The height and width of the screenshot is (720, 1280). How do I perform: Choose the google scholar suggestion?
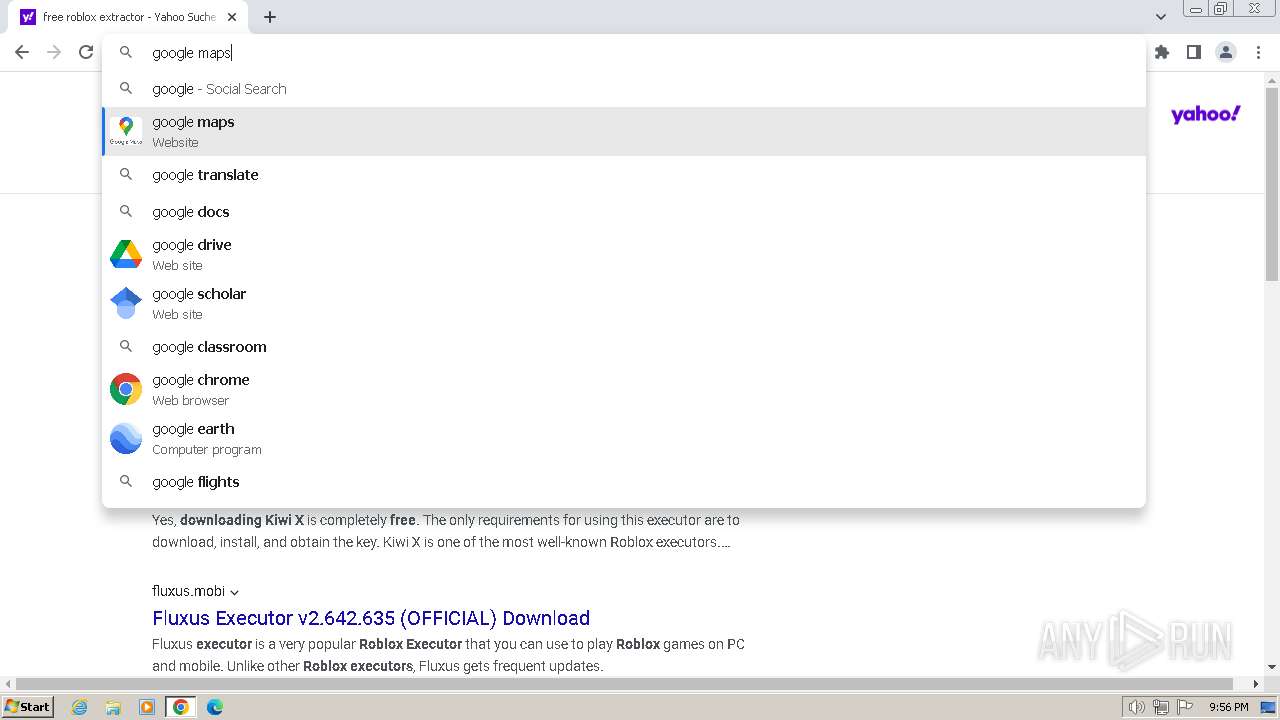tap(624, 303)
